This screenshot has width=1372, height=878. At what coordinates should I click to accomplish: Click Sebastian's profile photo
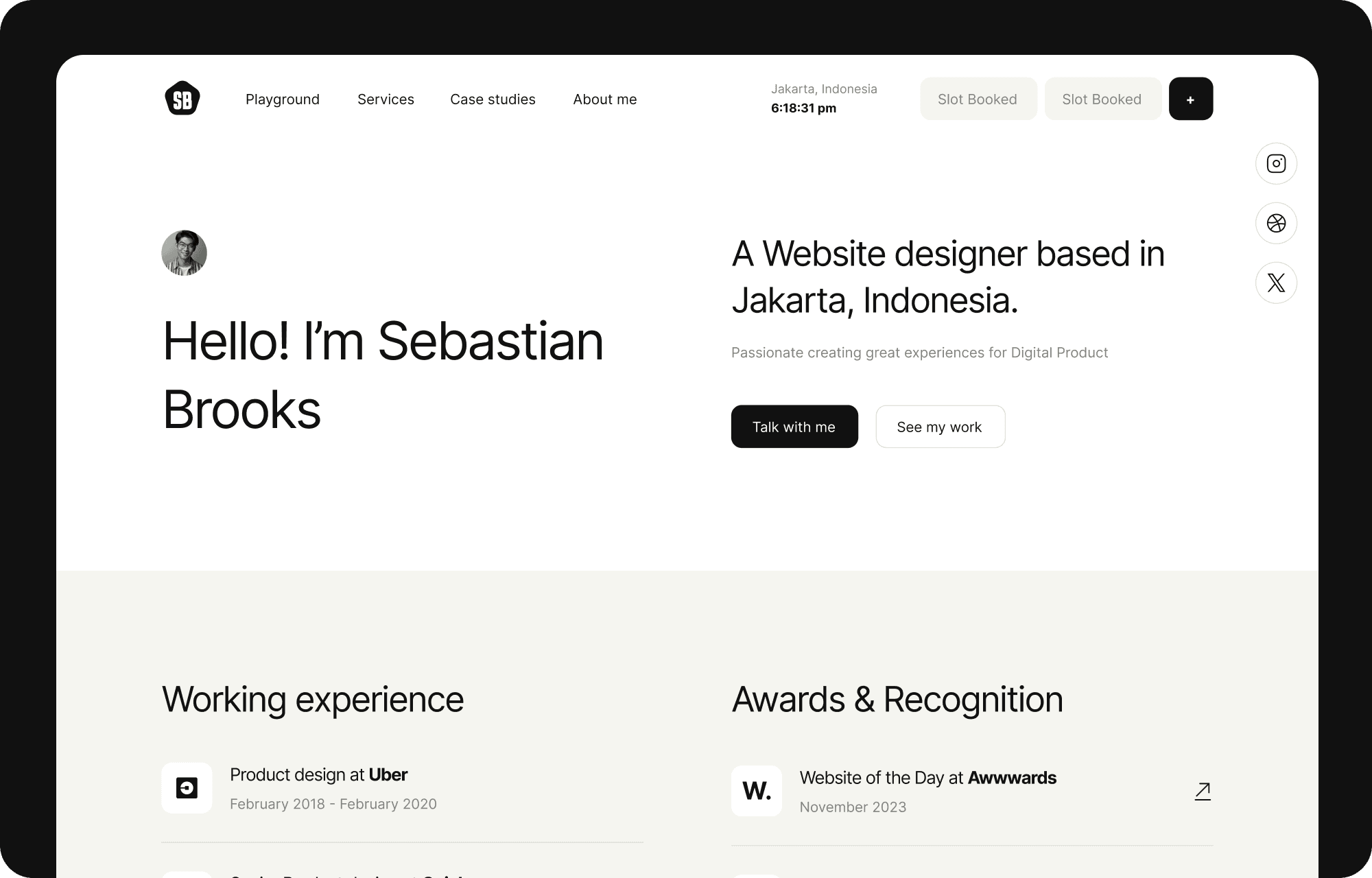(184, 252)
